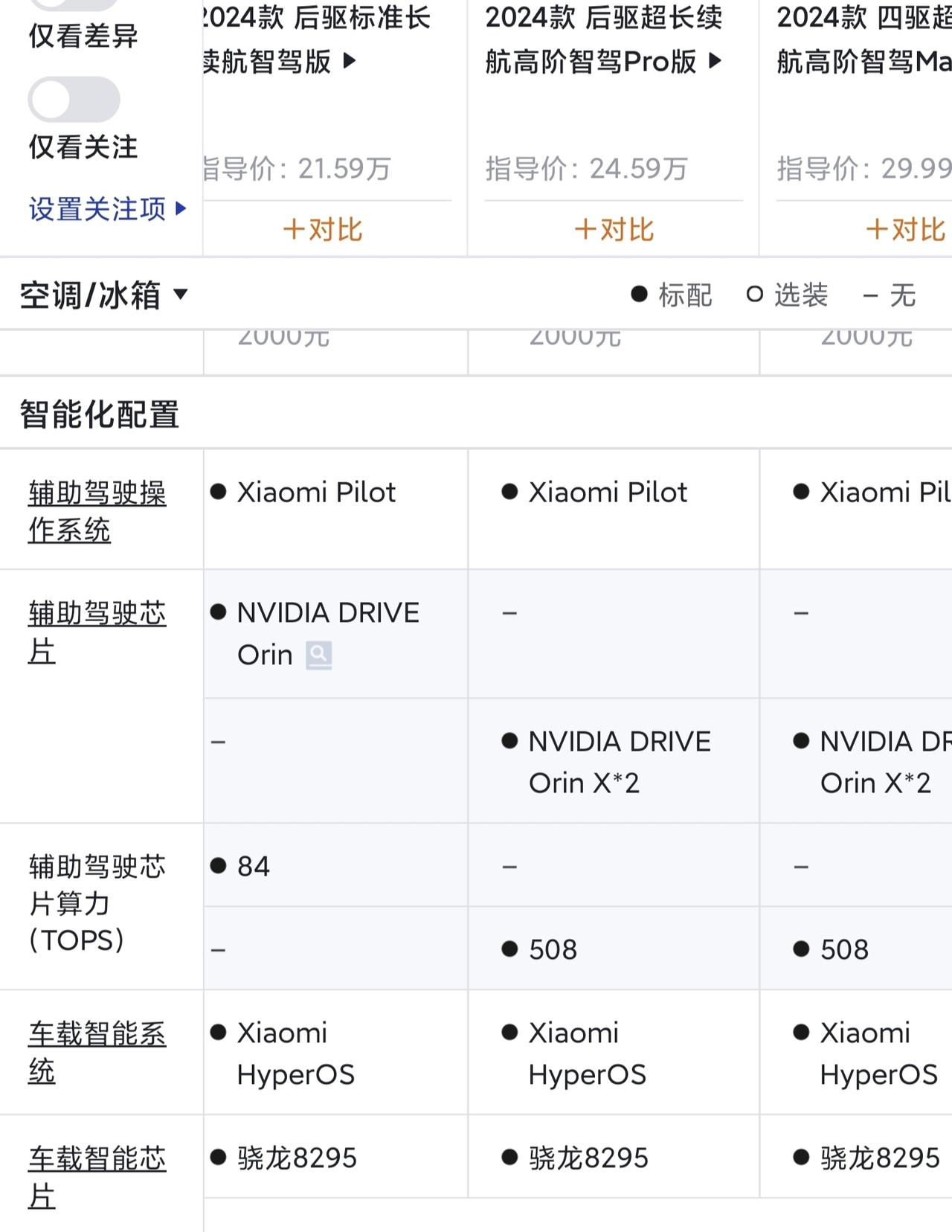Click Xiaomi Pilot in the 21.59万 column
Screen dimensions: 952x1232
click(316, 492)
